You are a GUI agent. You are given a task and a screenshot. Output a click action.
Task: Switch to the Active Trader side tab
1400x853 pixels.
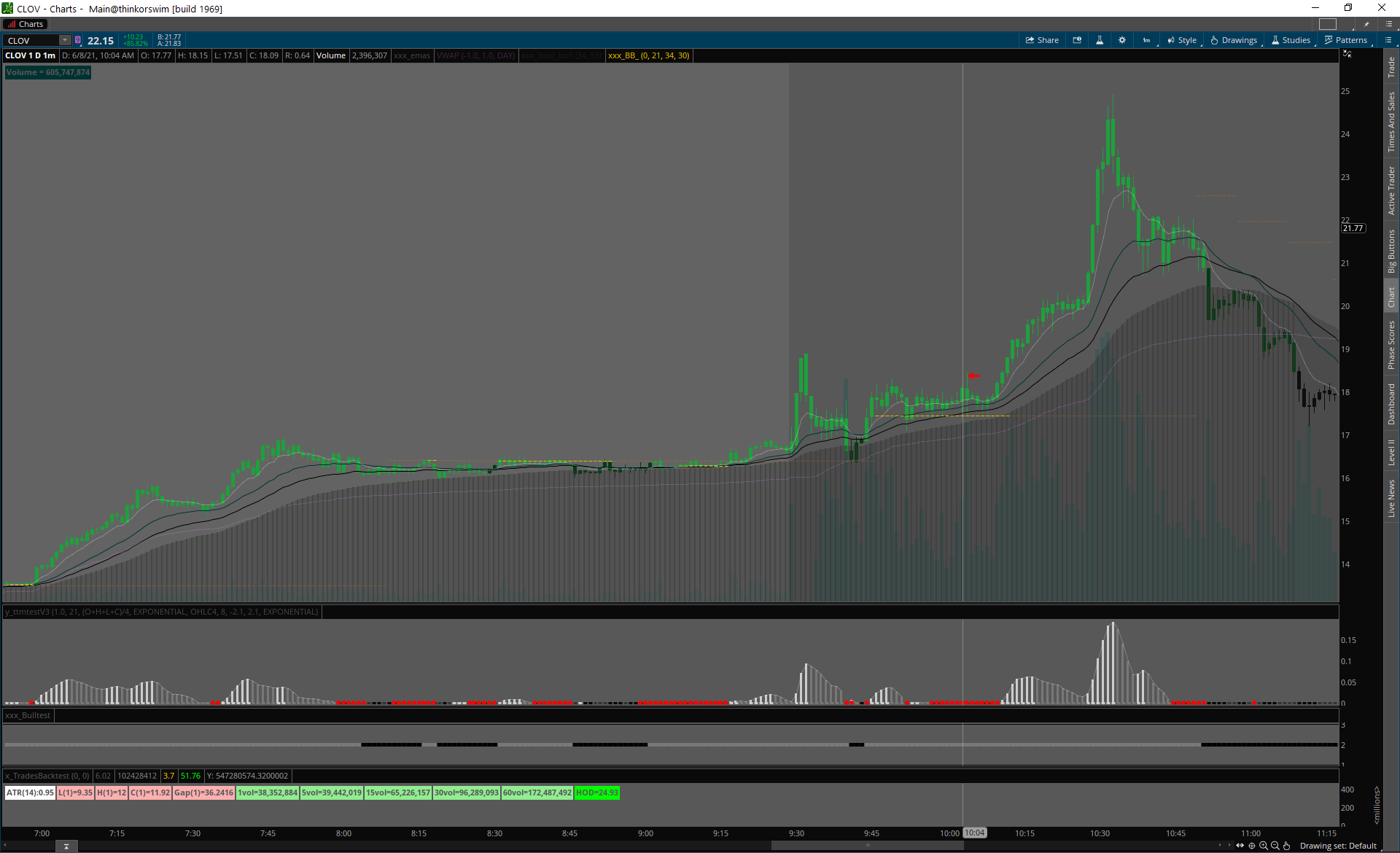point(1391,190)
